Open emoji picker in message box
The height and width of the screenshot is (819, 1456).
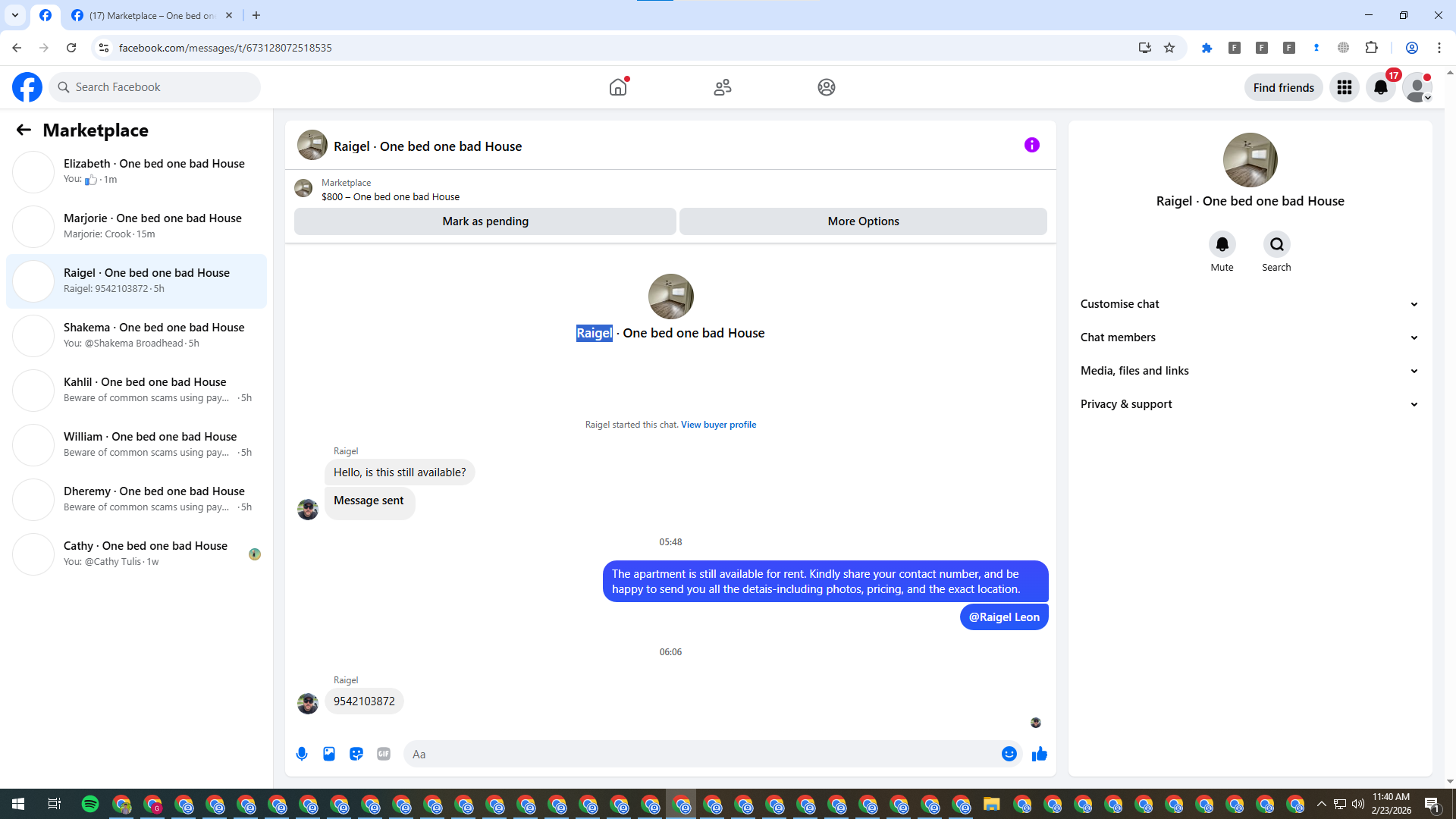point(1009,754)
